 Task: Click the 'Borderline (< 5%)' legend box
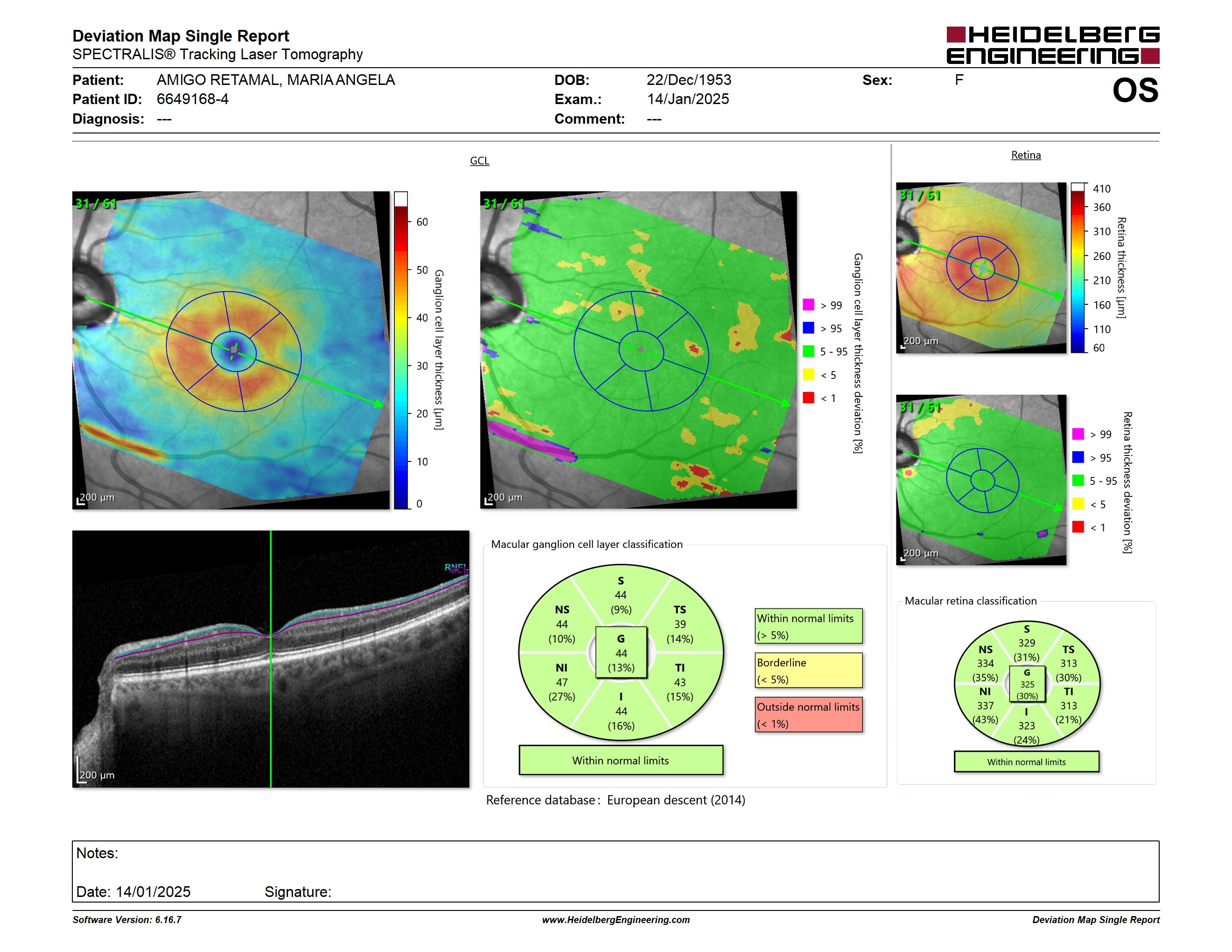click(808, 670)
